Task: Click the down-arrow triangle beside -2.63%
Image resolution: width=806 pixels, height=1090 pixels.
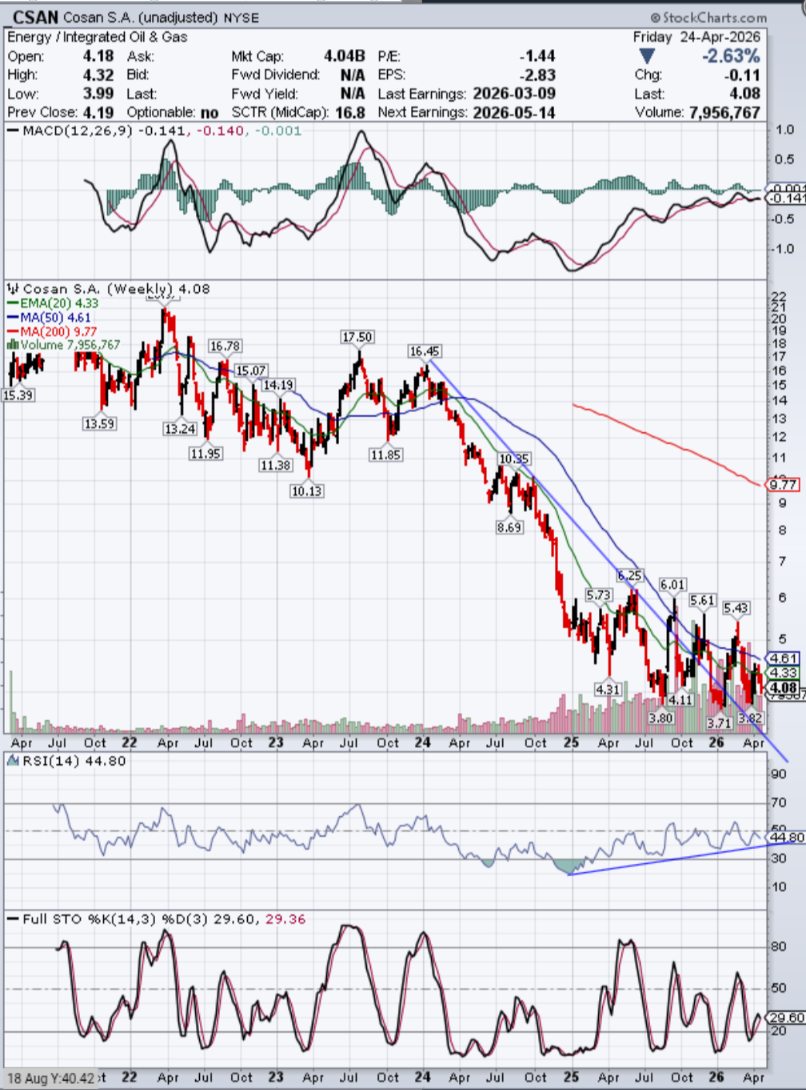Action: click(647, 56)
